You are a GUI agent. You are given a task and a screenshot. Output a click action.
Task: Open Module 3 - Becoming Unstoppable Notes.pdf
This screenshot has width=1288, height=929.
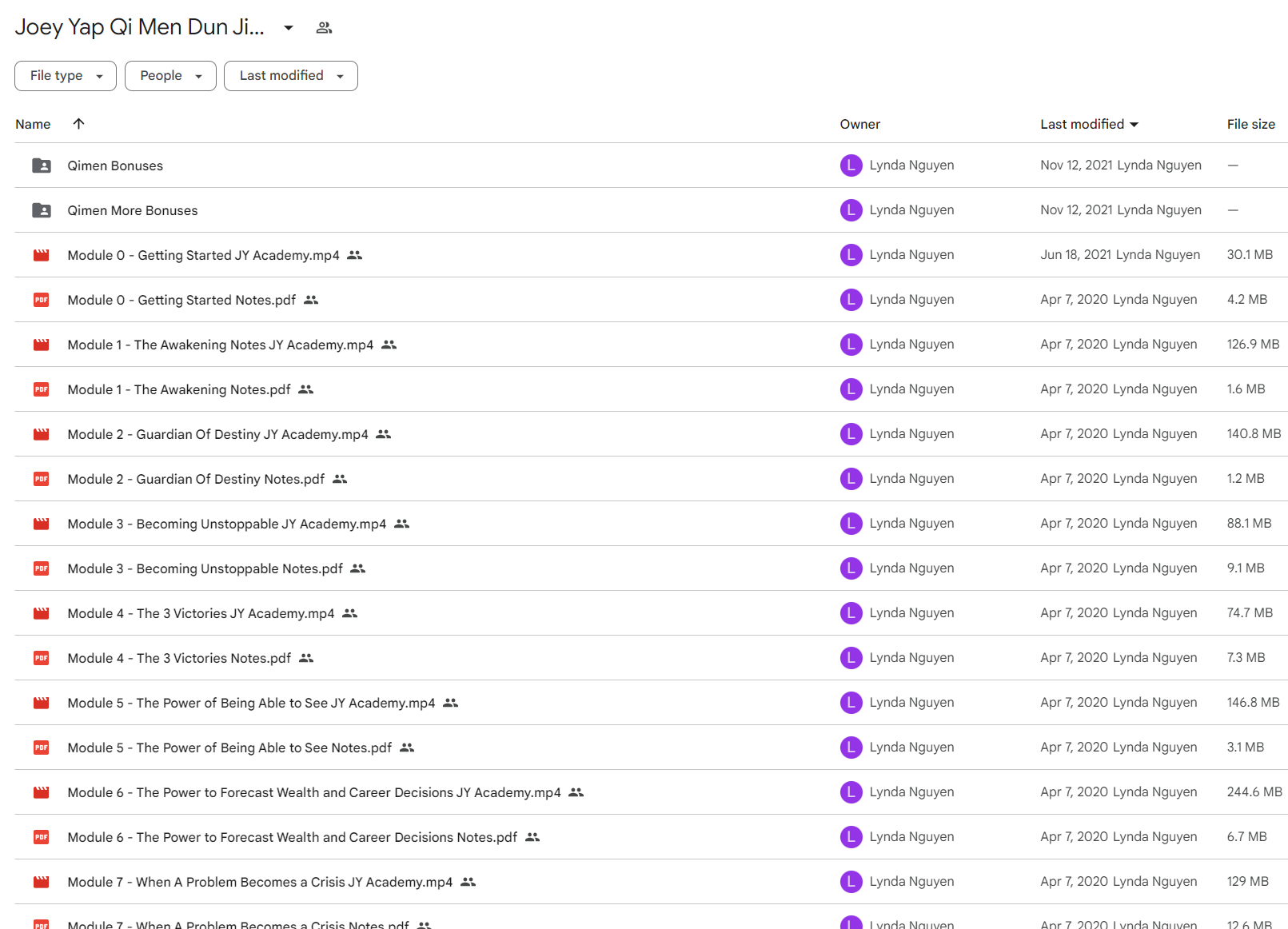(x=205, y=568)
